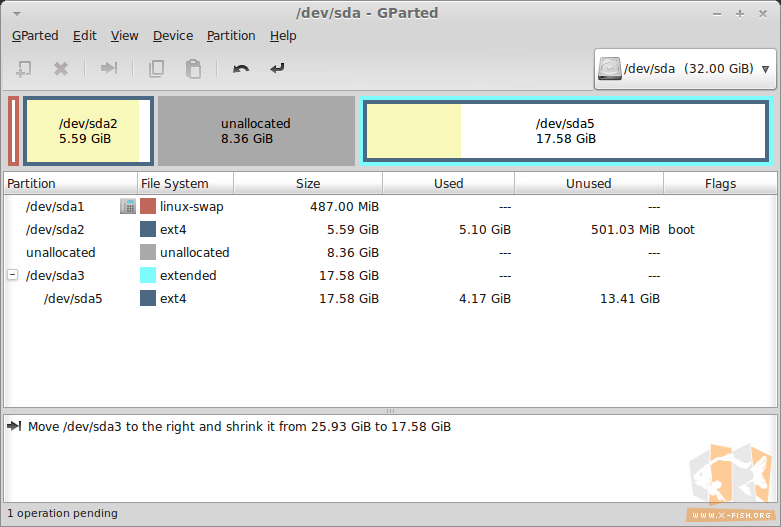The width and height of the screenshot is (781, 527).
Task: Select the pending Move /dev/sda3 operation
Action: pyautogui.click(x=239, y=426)
